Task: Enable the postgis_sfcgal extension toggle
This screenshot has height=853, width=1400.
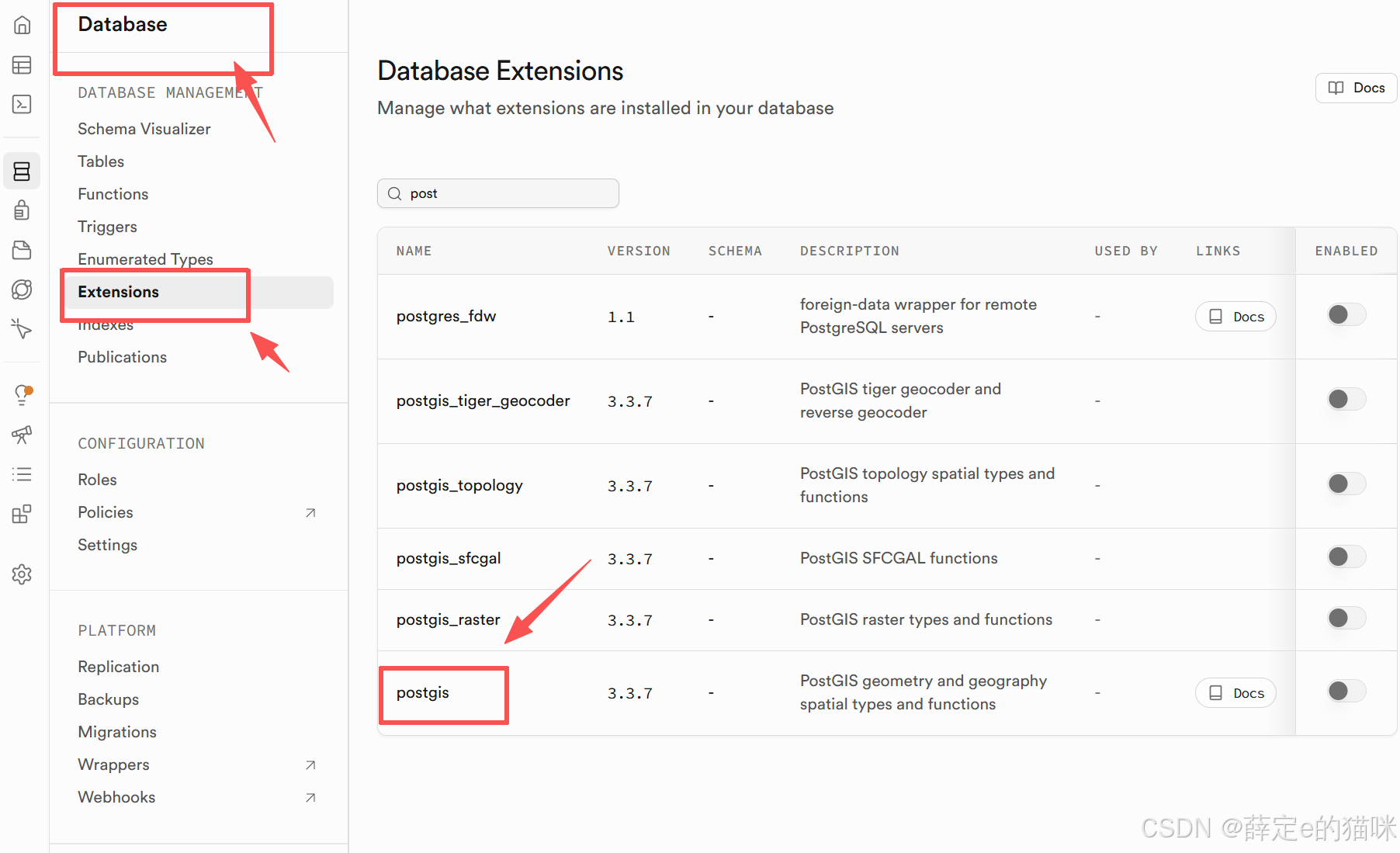Action: coord(1346,557)
